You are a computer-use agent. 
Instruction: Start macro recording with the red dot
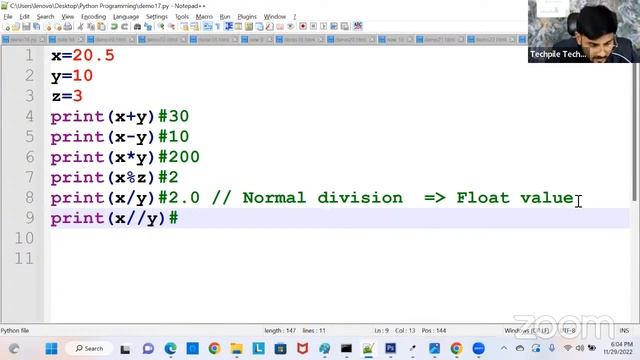pyautogui.click(x=303, y=27)
